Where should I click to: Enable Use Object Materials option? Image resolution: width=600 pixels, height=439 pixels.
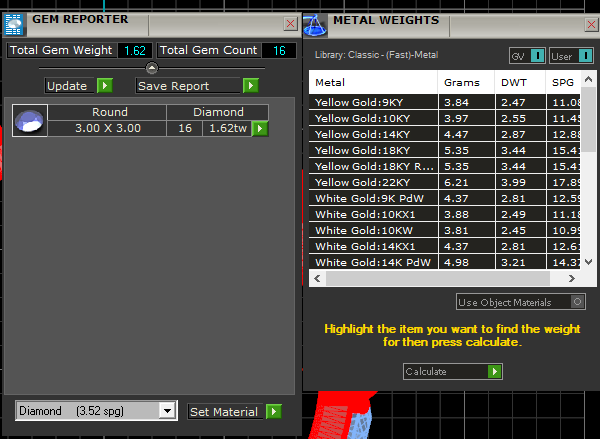pos(577,302)
